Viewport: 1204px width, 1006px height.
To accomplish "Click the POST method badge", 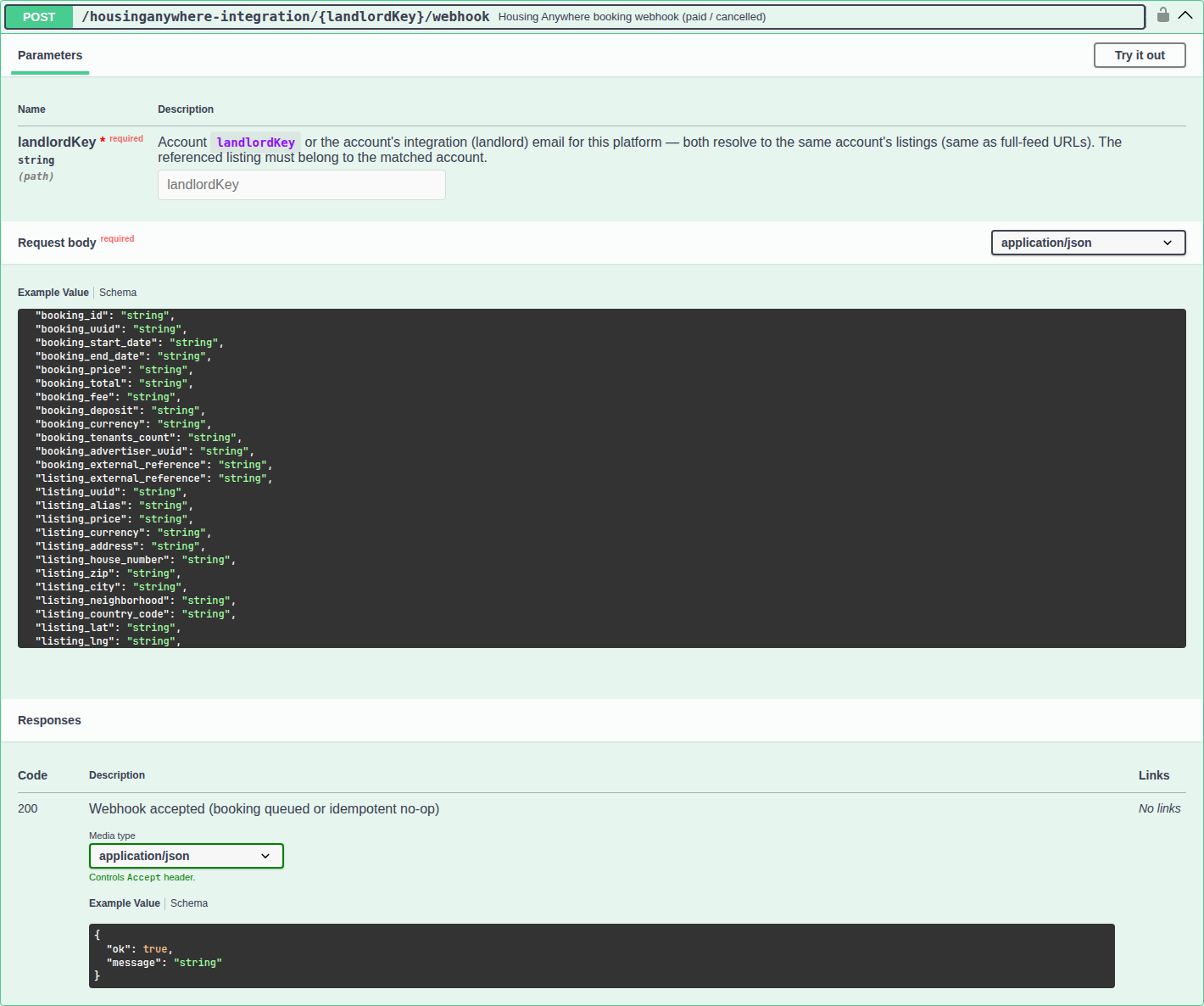I will 39,17.
